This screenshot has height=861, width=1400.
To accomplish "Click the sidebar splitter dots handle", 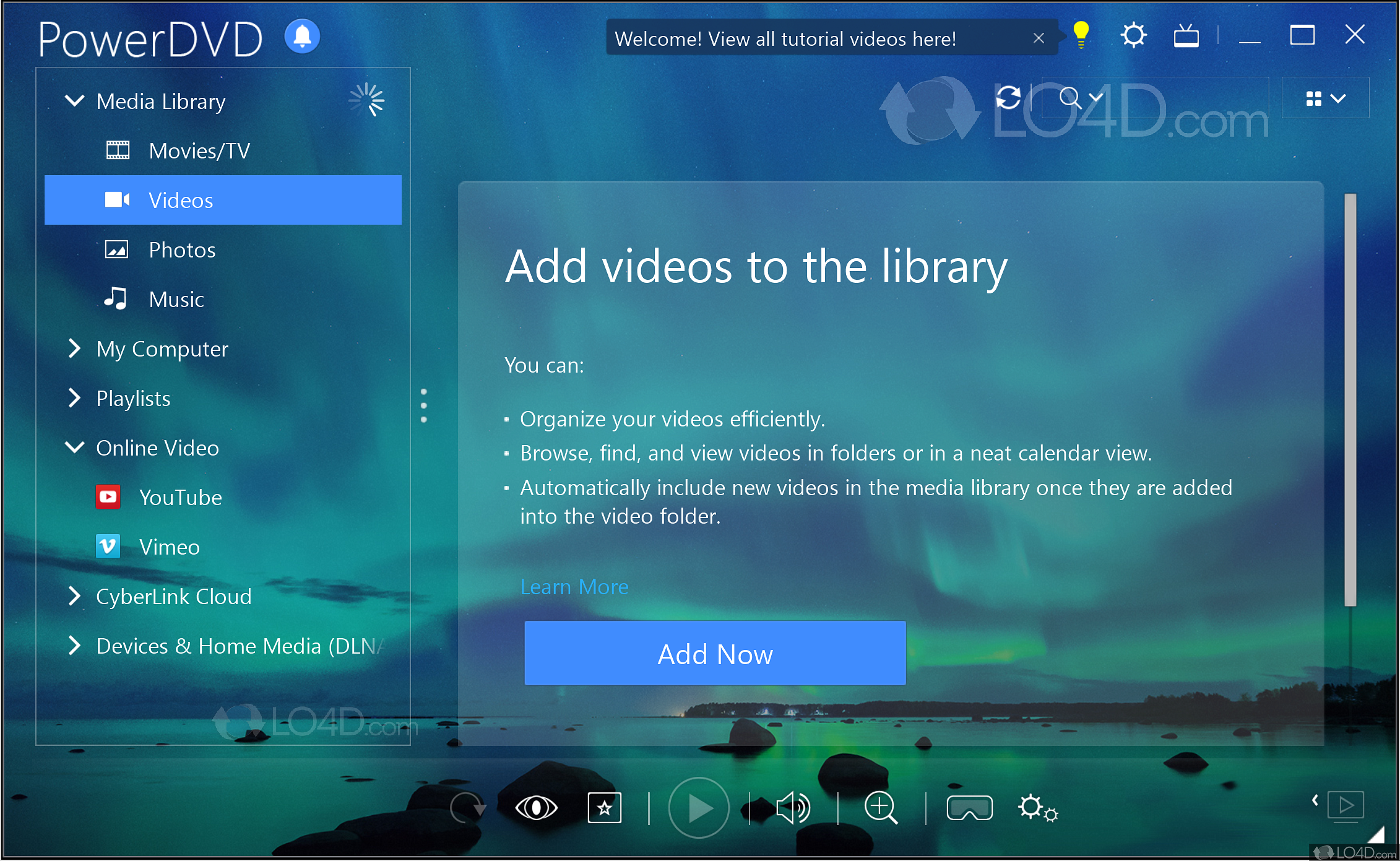I will point(424,405).
